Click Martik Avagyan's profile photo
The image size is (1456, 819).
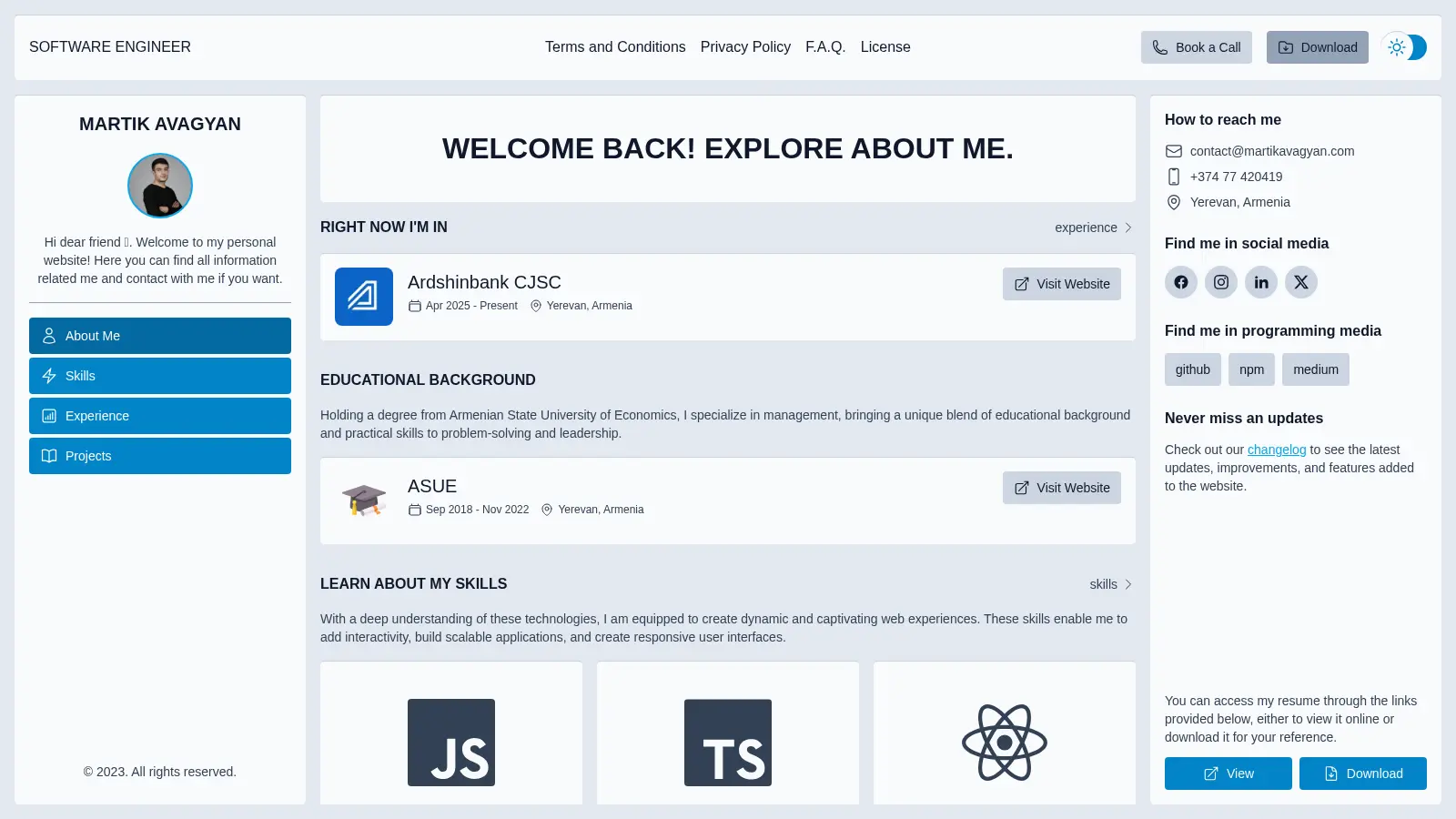pyautogui.click(x=160, y=186)
